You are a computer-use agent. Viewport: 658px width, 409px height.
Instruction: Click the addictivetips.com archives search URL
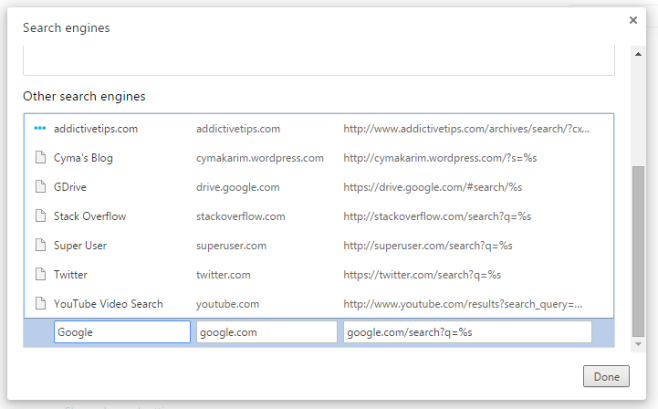click(467, 129)
